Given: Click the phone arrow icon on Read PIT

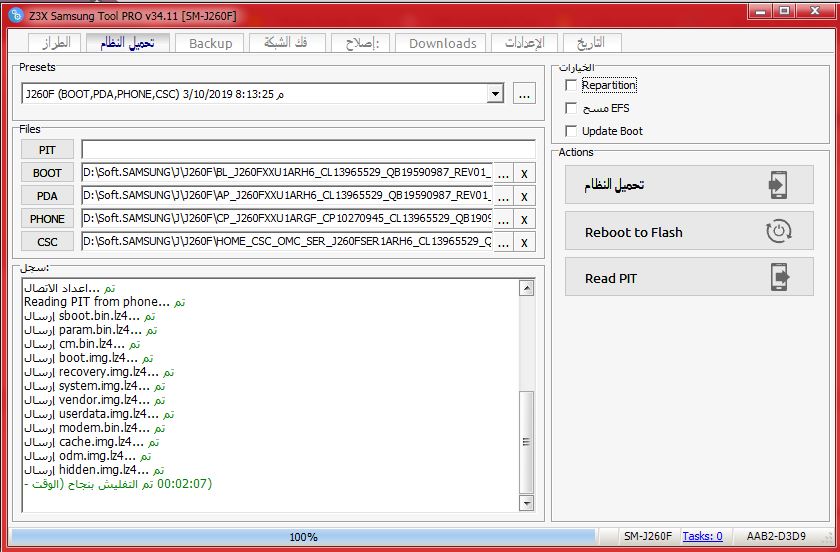Looking at the screenshot, I should pos(780,277).
